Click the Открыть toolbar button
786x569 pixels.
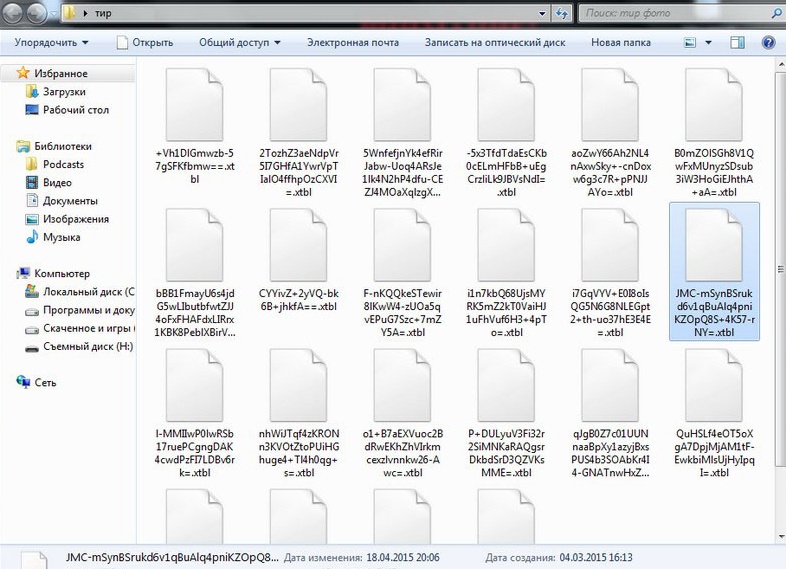coord(145,43)
